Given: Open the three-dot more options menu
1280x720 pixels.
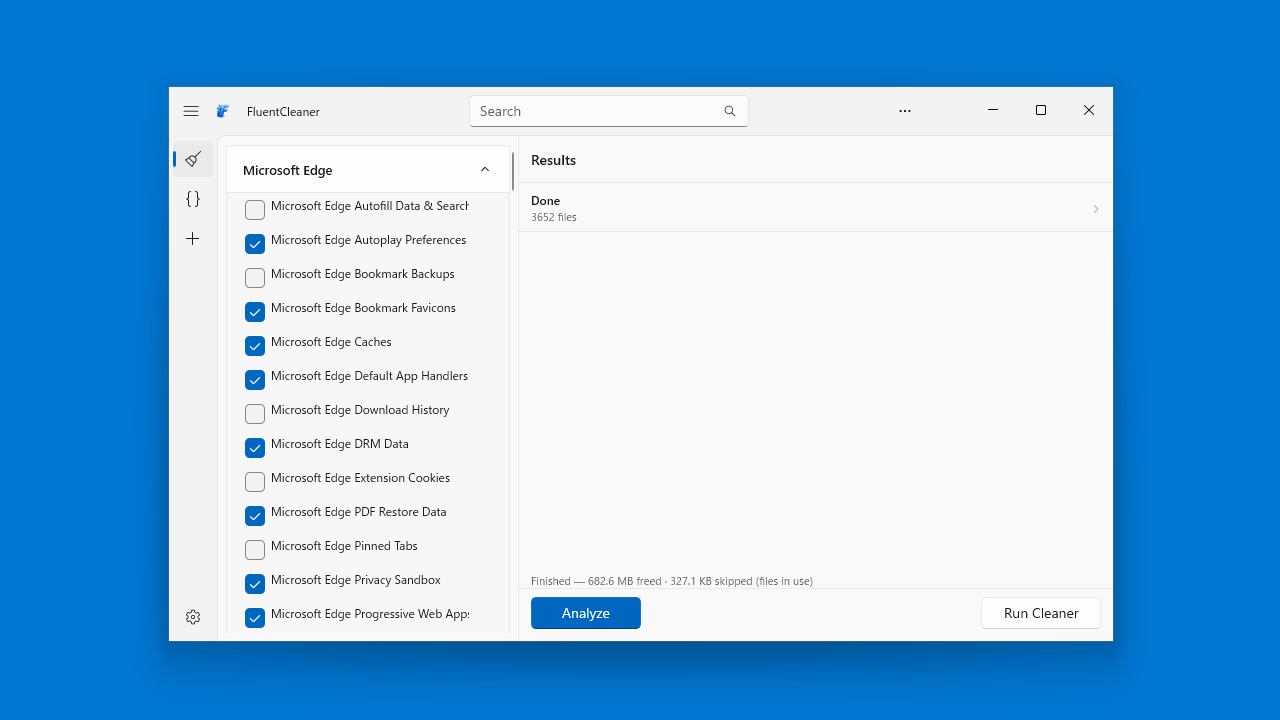Looking at the screenshot, I should coord(905,111).
